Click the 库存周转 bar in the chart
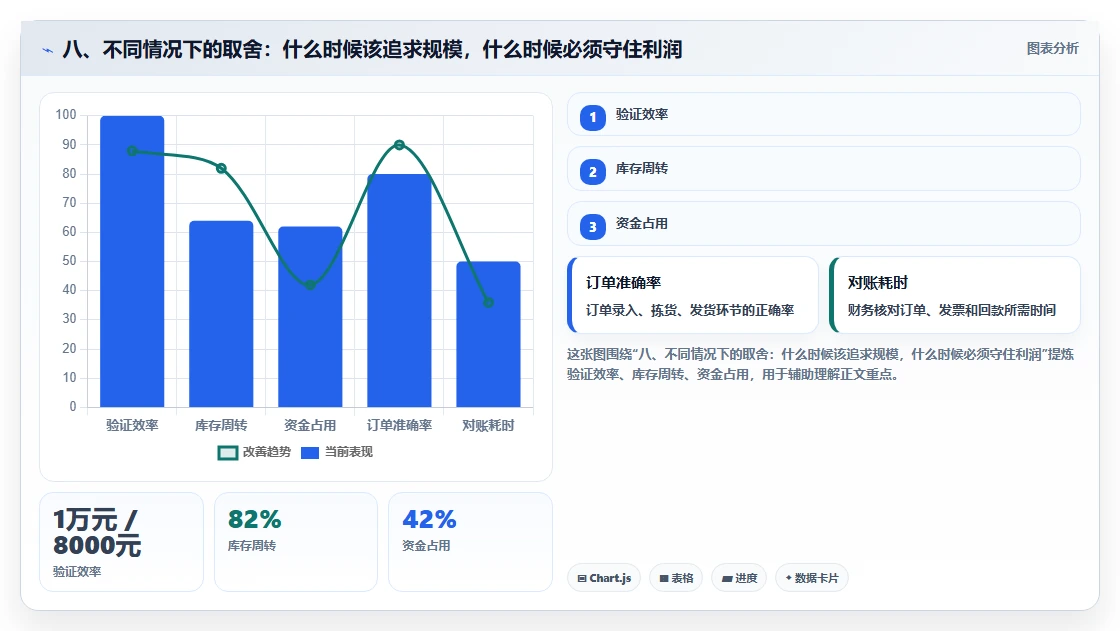 point(221,314)
